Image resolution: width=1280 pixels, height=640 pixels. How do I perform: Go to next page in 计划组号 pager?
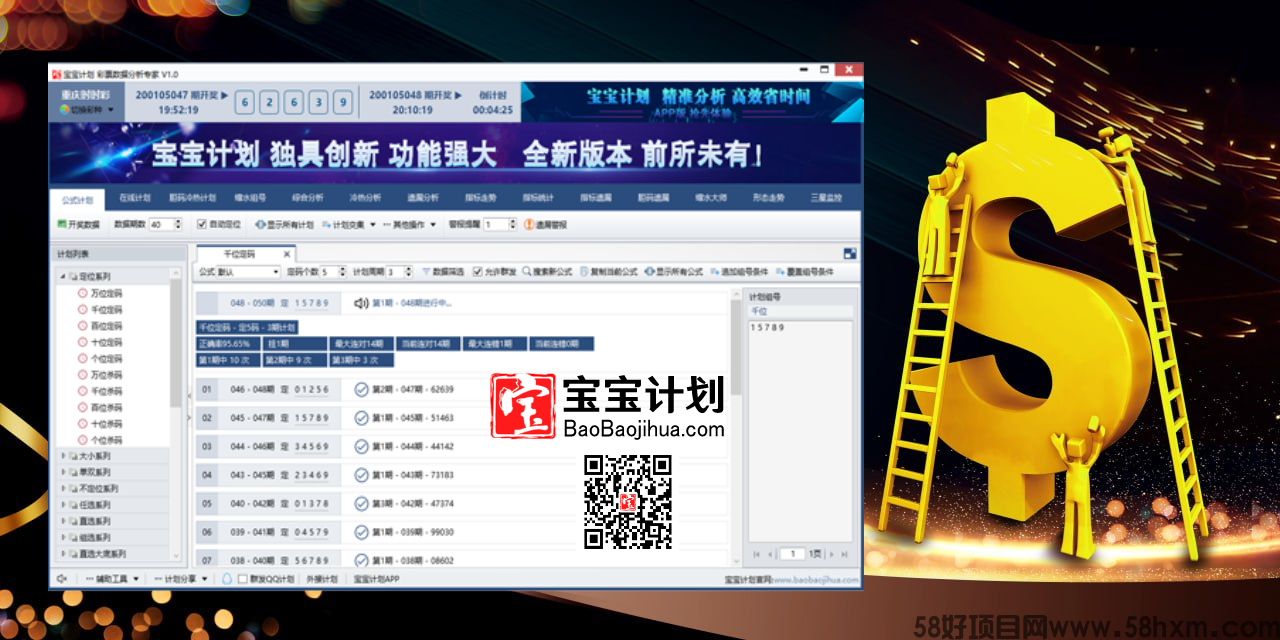pyautogui.click(x=830, y=553)
